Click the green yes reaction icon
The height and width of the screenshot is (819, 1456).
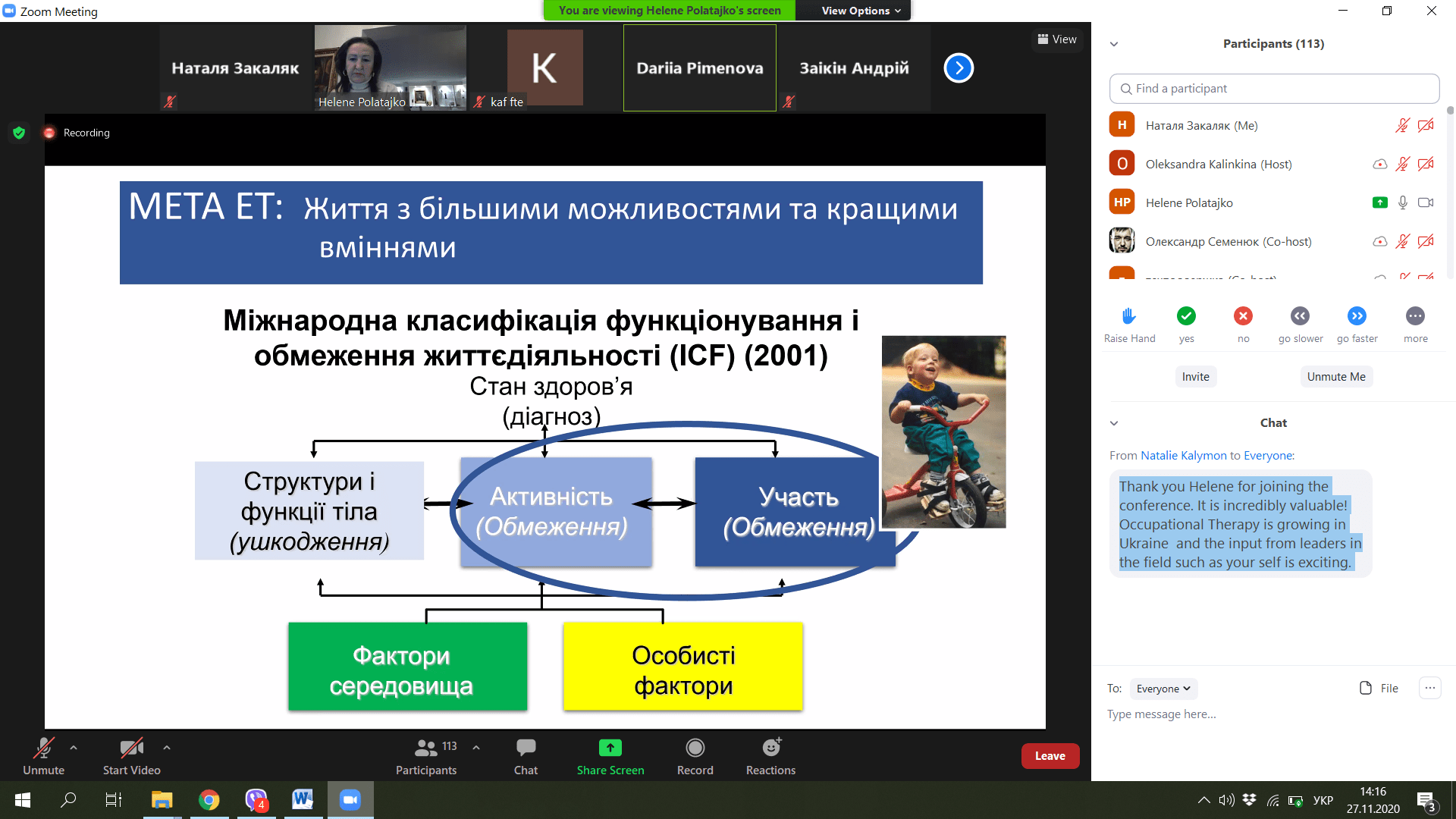click(1186, 316)
